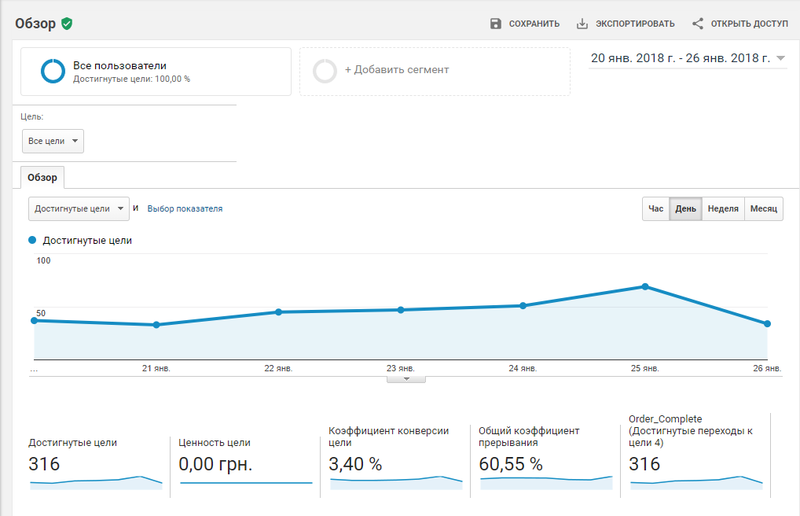Image resolution: width=800 pixels, height=516 pixels.
Task: Click the Выбор показателя link
Action: (185, 209)
